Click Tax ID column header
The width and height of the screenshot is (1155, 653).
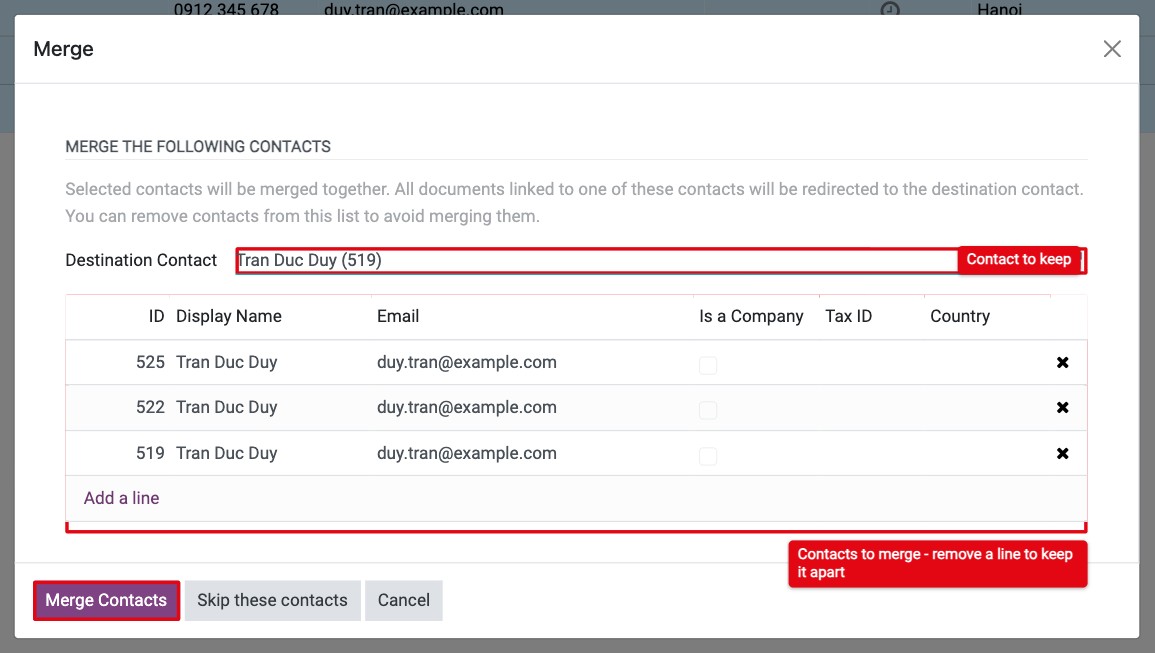(848, 316)
